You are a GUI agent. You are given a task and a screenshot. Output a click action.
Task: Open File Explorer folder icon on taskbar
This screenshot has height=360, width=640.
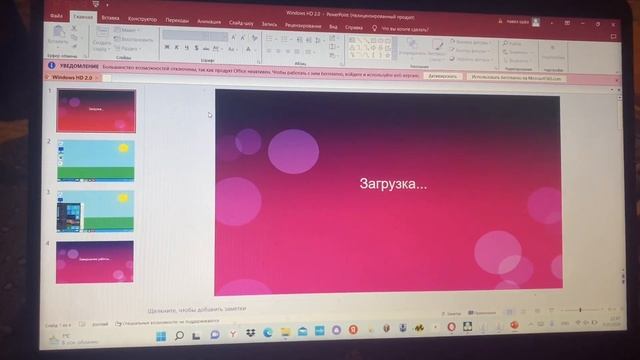(x=285, y=332)
